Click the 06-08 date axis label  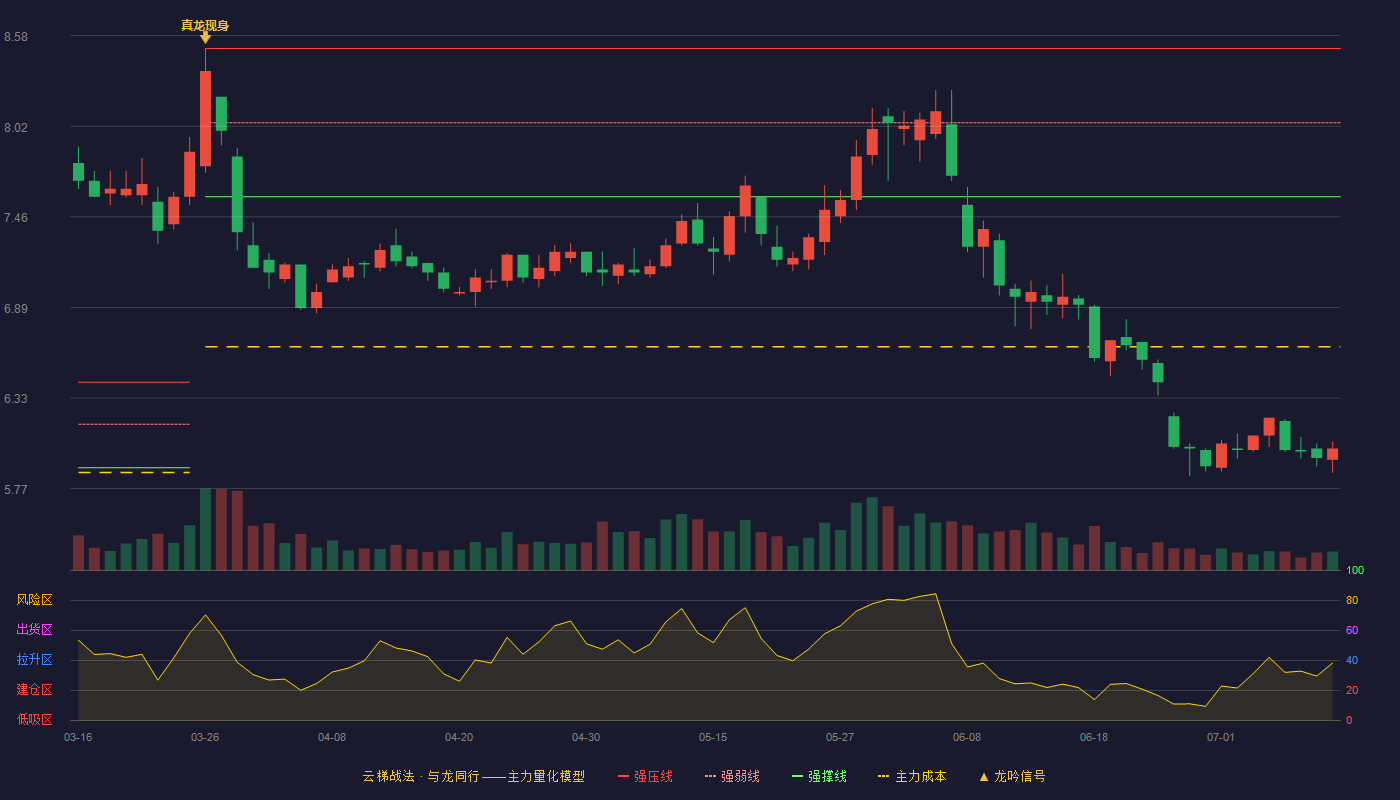pos(967,737)
